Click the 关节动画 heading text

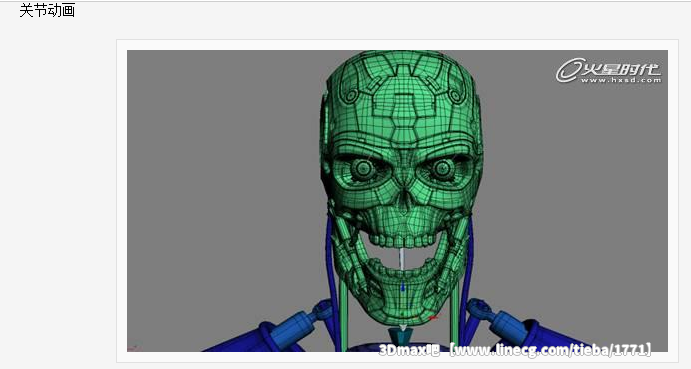[47, 11]
